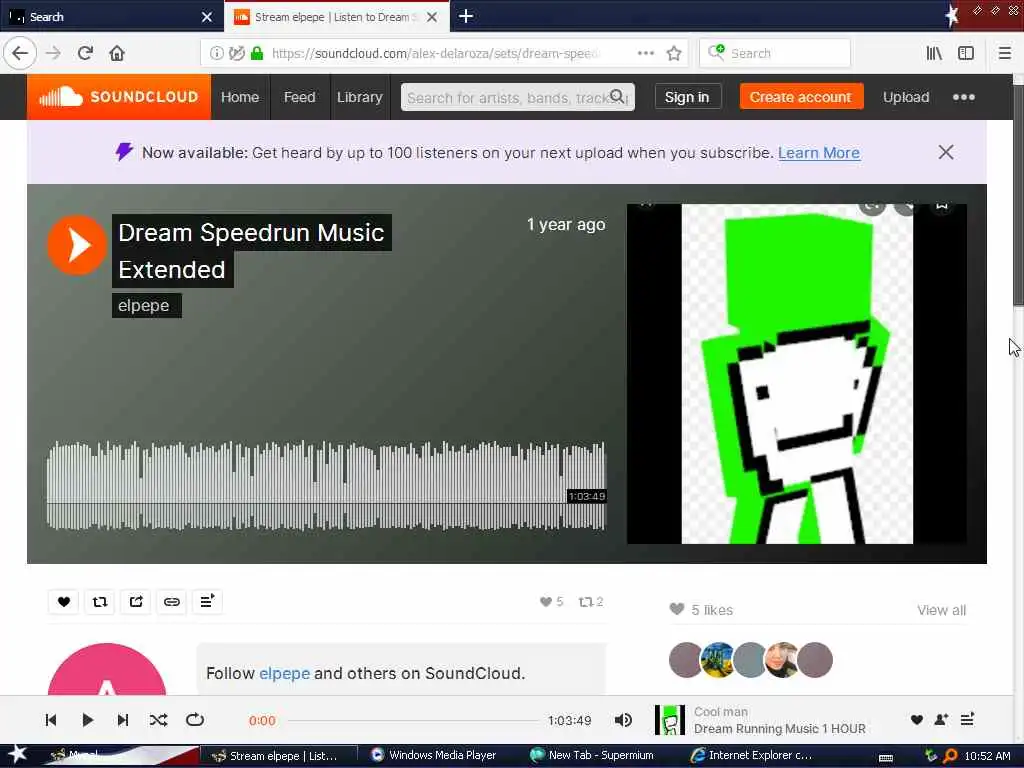1024x768 pixels.
Task: Click the soundcloud.com address bar URL
Action: (434, 54)
